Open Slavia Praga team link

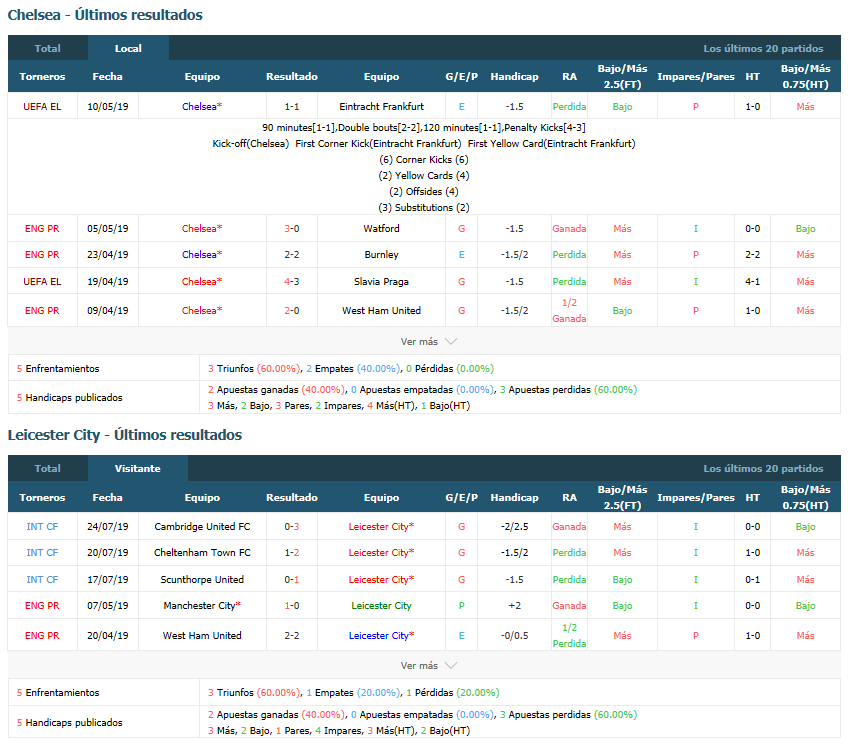point(381,281)
